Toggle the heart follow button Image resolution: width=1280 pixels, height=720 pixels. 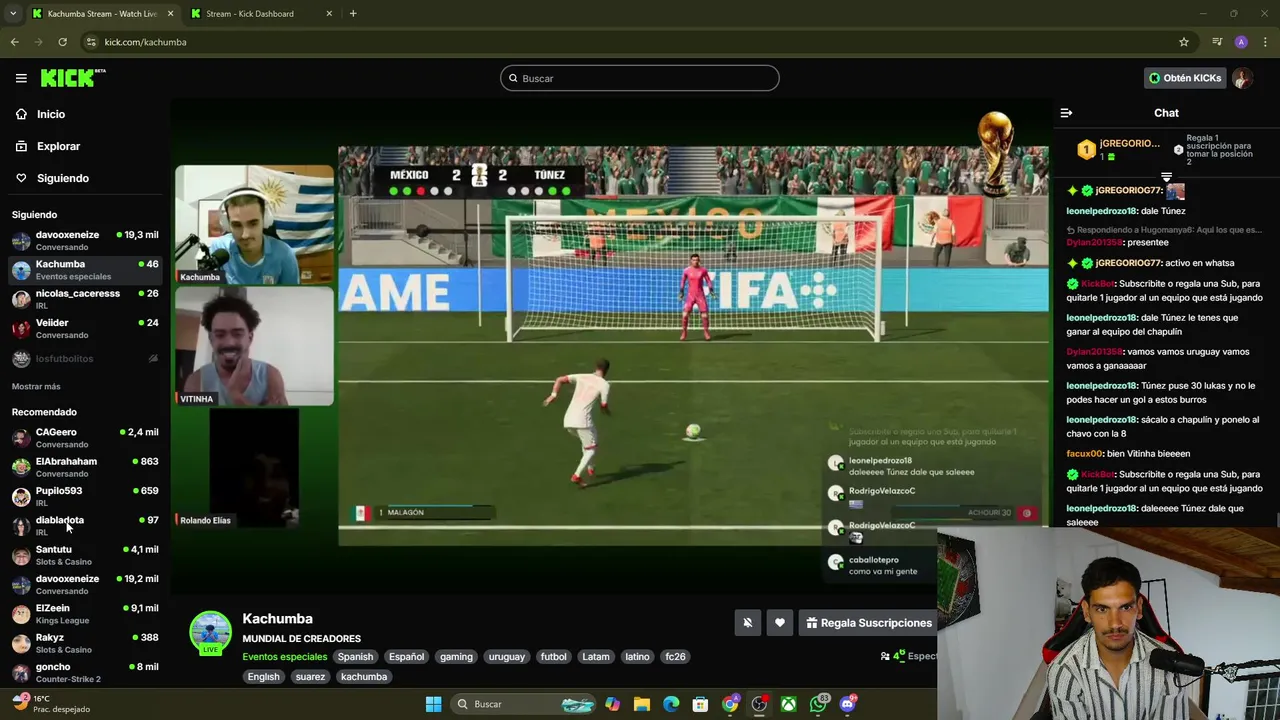click(x=780, y=623)
